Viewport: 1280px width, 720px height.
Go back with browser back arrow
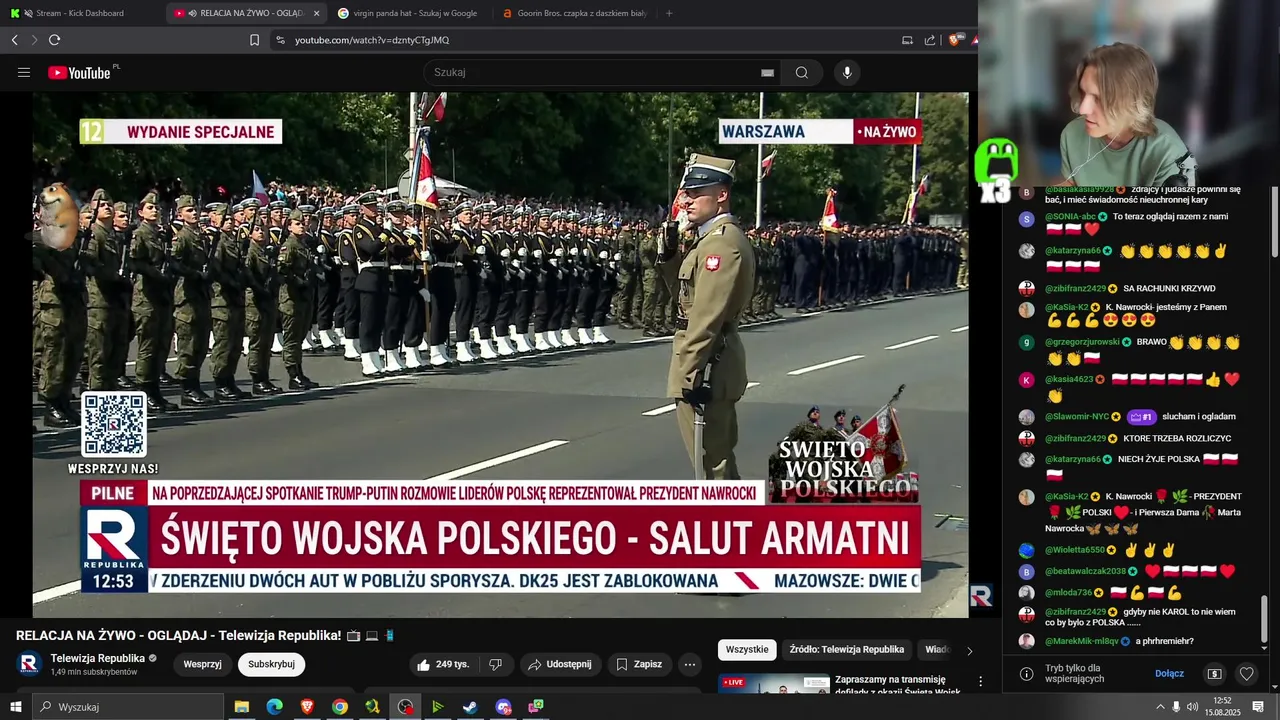(x=14, y=40)
